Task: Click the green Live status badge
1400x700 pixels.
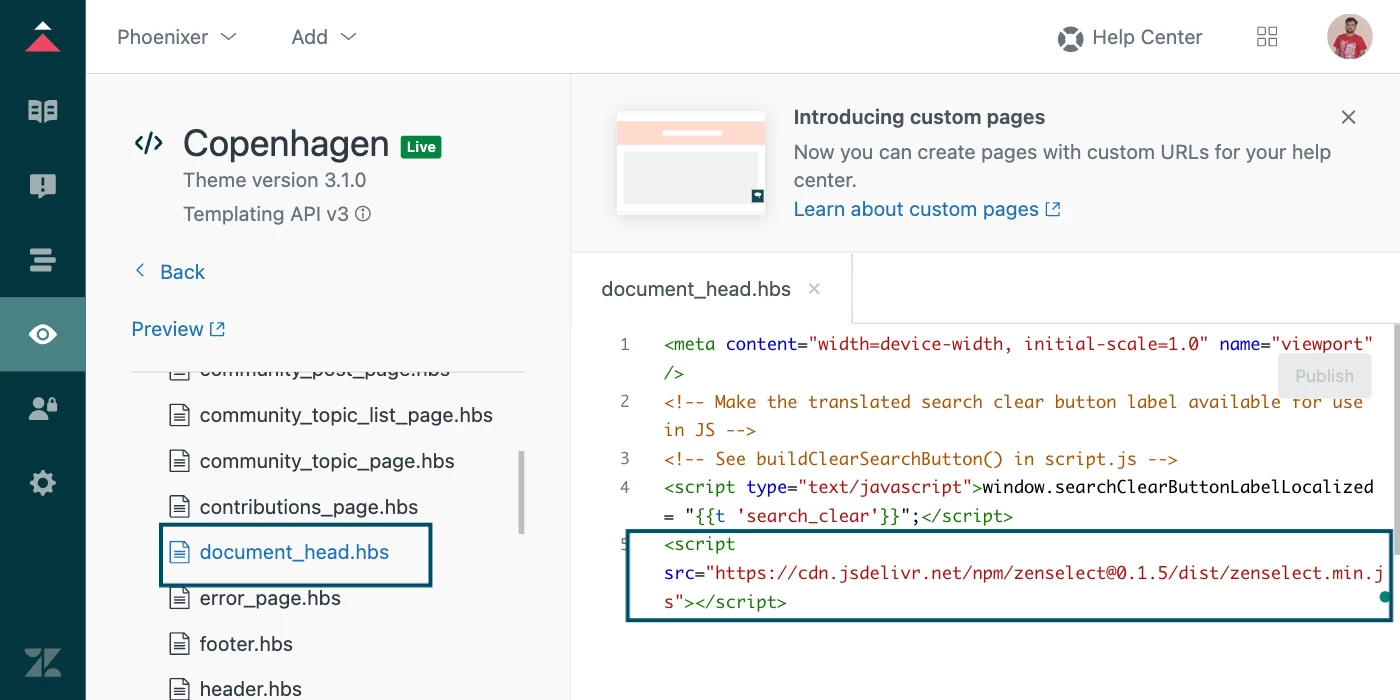Action: [421, 147]
